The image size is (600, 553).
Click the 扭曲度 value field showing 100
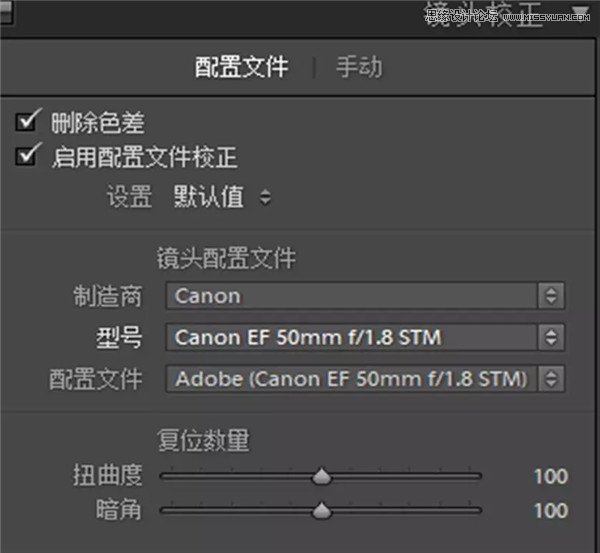pos(550,476)
